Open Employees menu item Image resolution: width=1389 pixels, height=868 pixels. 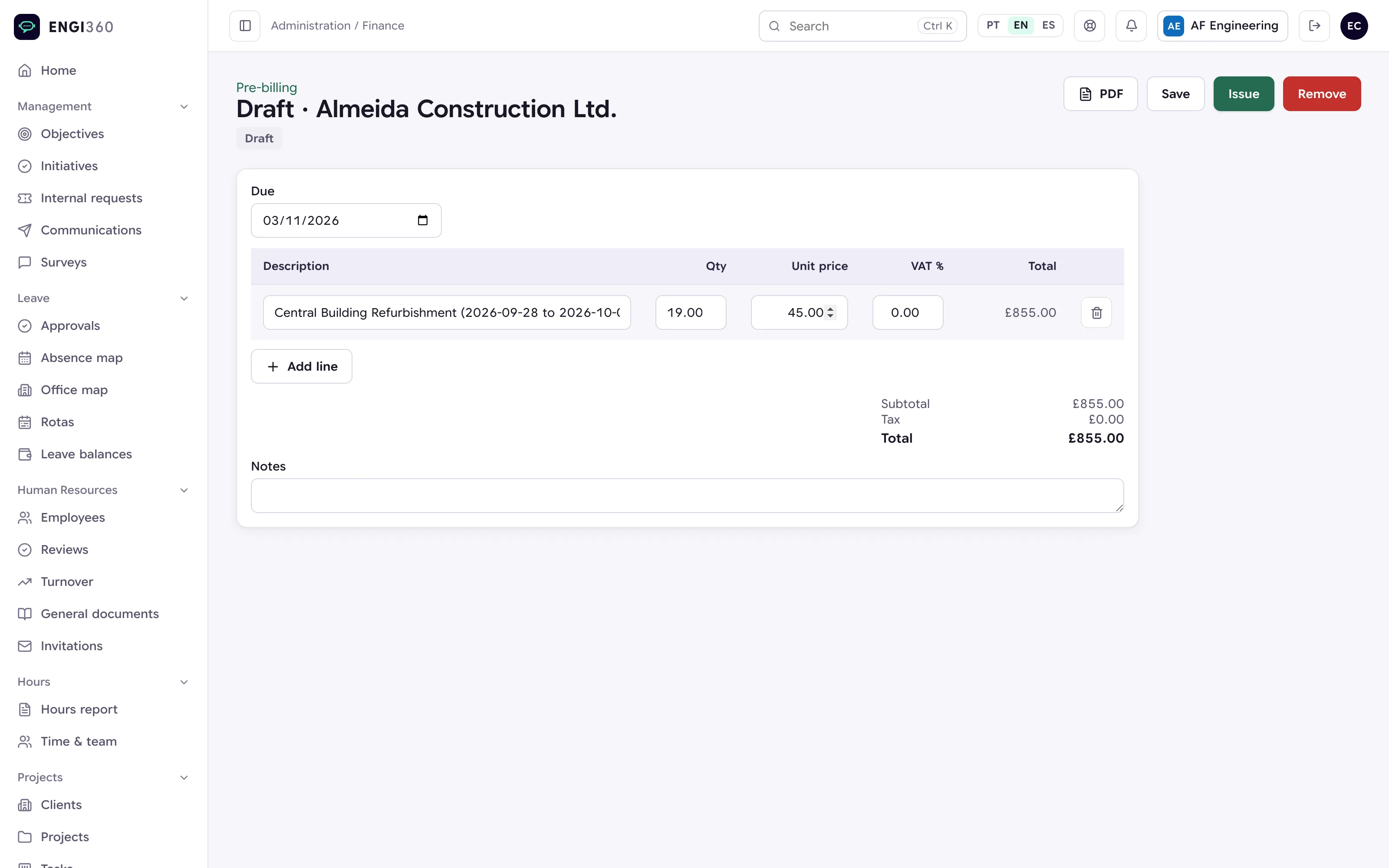(103, 518)
